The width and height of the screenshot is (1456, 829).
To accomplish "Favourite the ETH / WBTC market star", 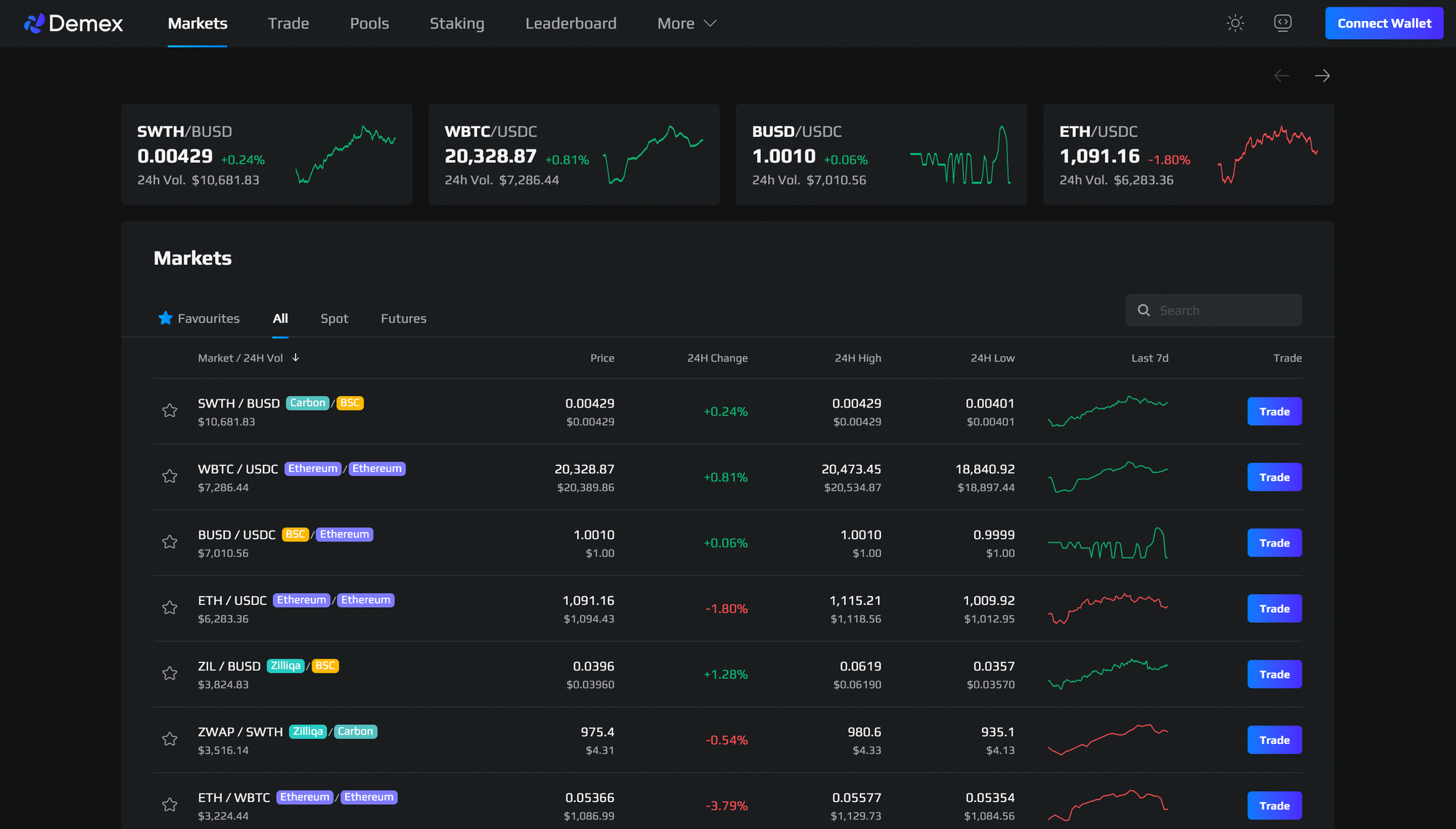I will pos(170,804).
